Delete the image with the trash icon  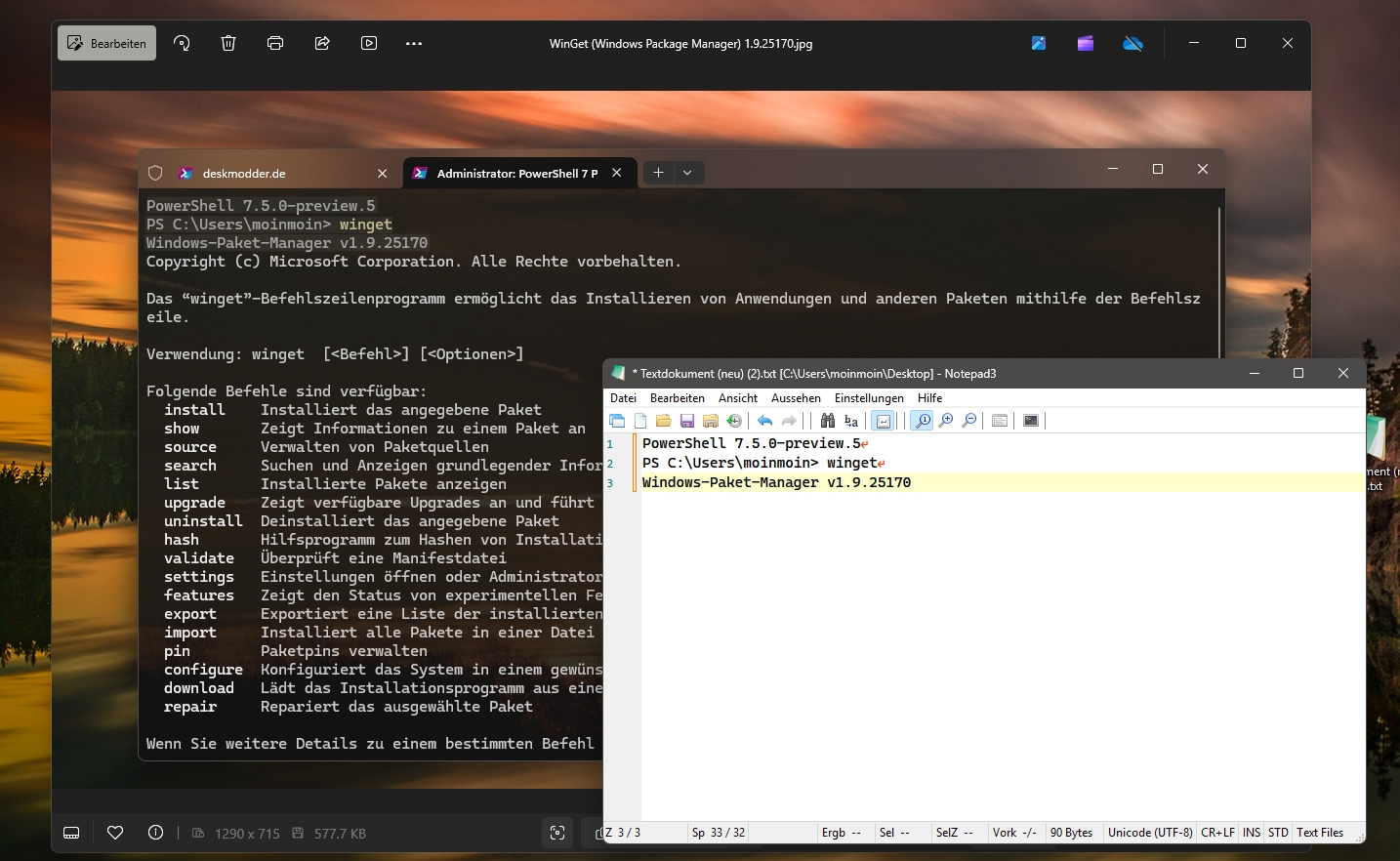tap(228, 43)
